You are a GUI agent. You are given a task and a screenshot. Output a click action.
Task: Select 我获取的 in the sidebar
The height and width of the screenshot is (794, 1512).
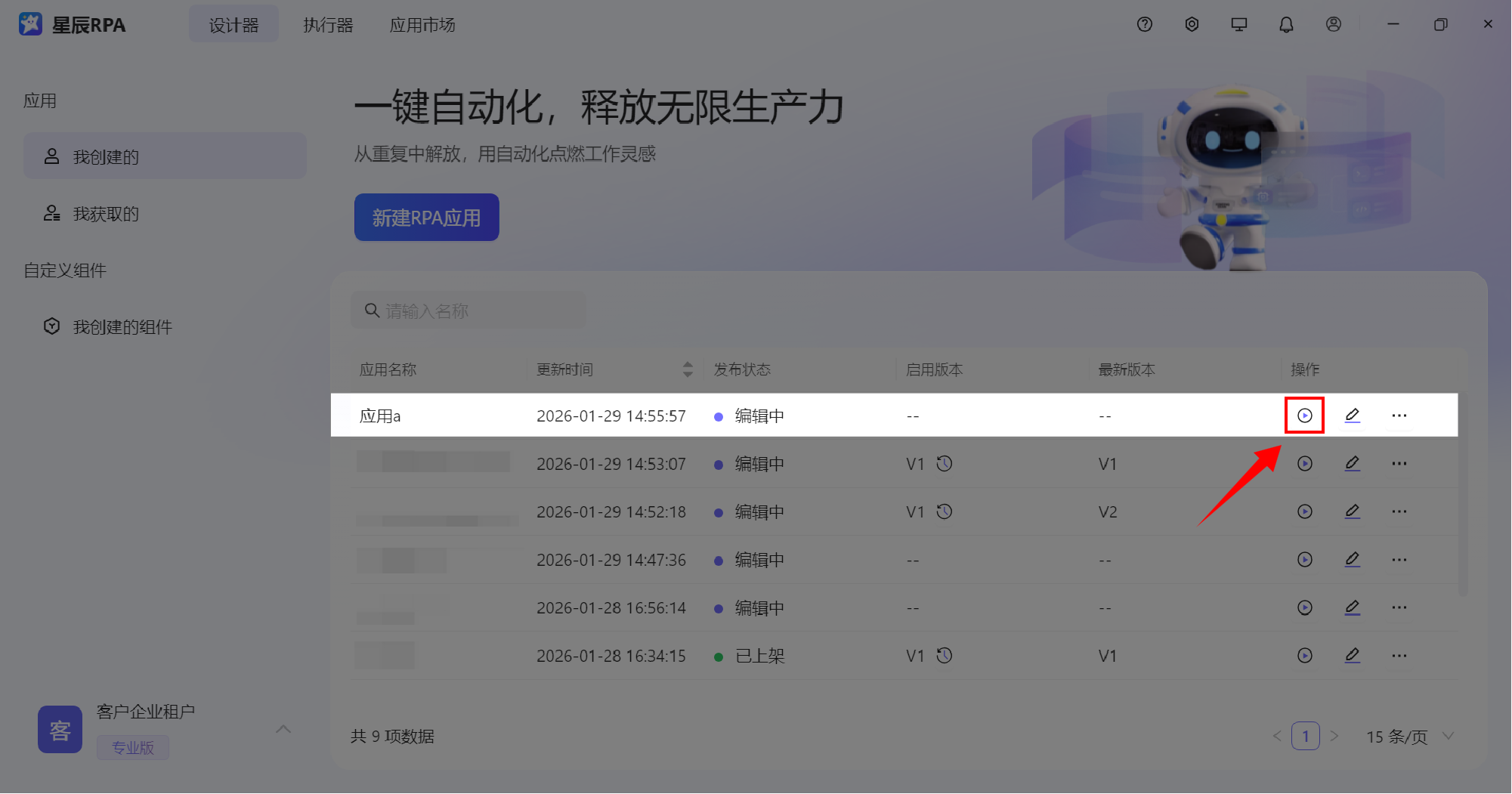[105, 214]
